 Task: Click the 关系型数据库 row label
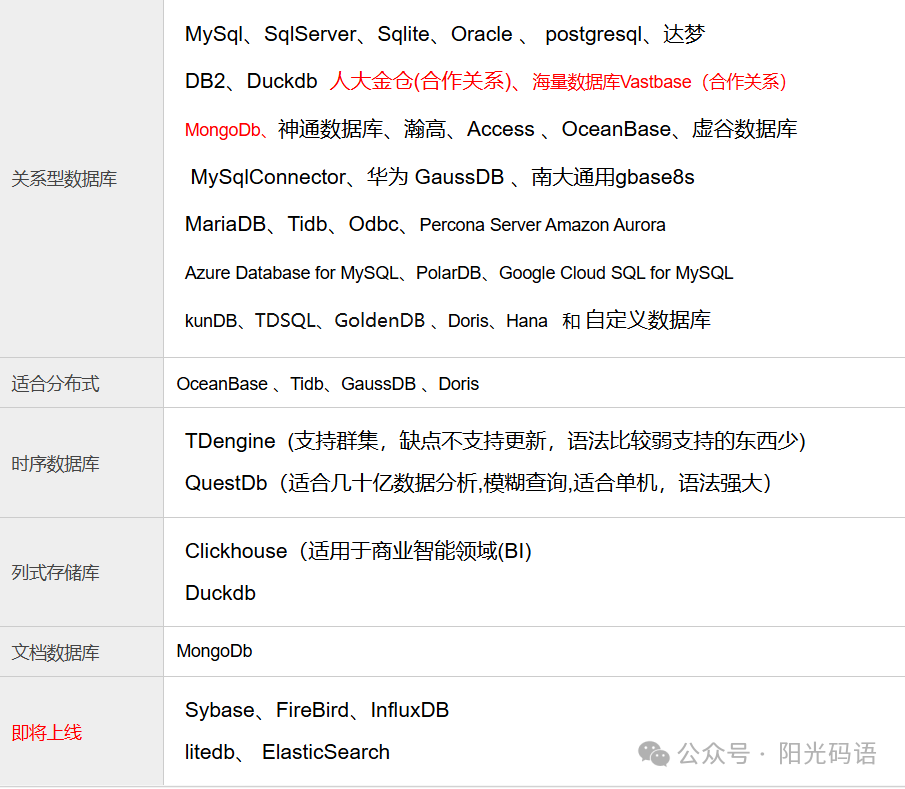coord(64,179)
